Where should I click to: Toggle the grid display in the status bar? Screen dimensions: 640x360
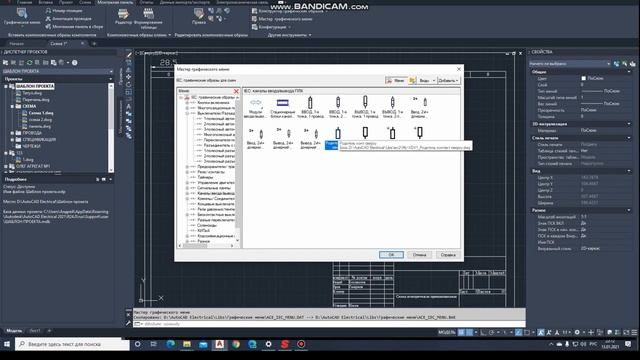pos(461,332)
